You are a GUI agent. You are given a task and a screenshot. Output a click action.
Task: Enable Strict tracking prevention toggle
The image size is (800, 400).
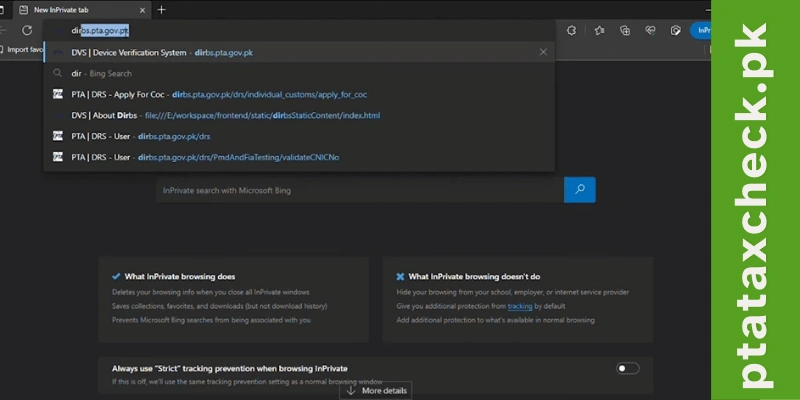[x=627, y=368]
